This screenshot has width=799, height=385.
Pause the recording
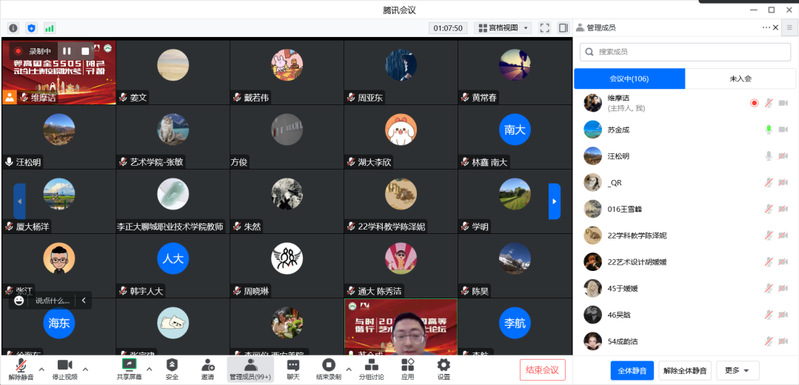[x=67, y=51]
